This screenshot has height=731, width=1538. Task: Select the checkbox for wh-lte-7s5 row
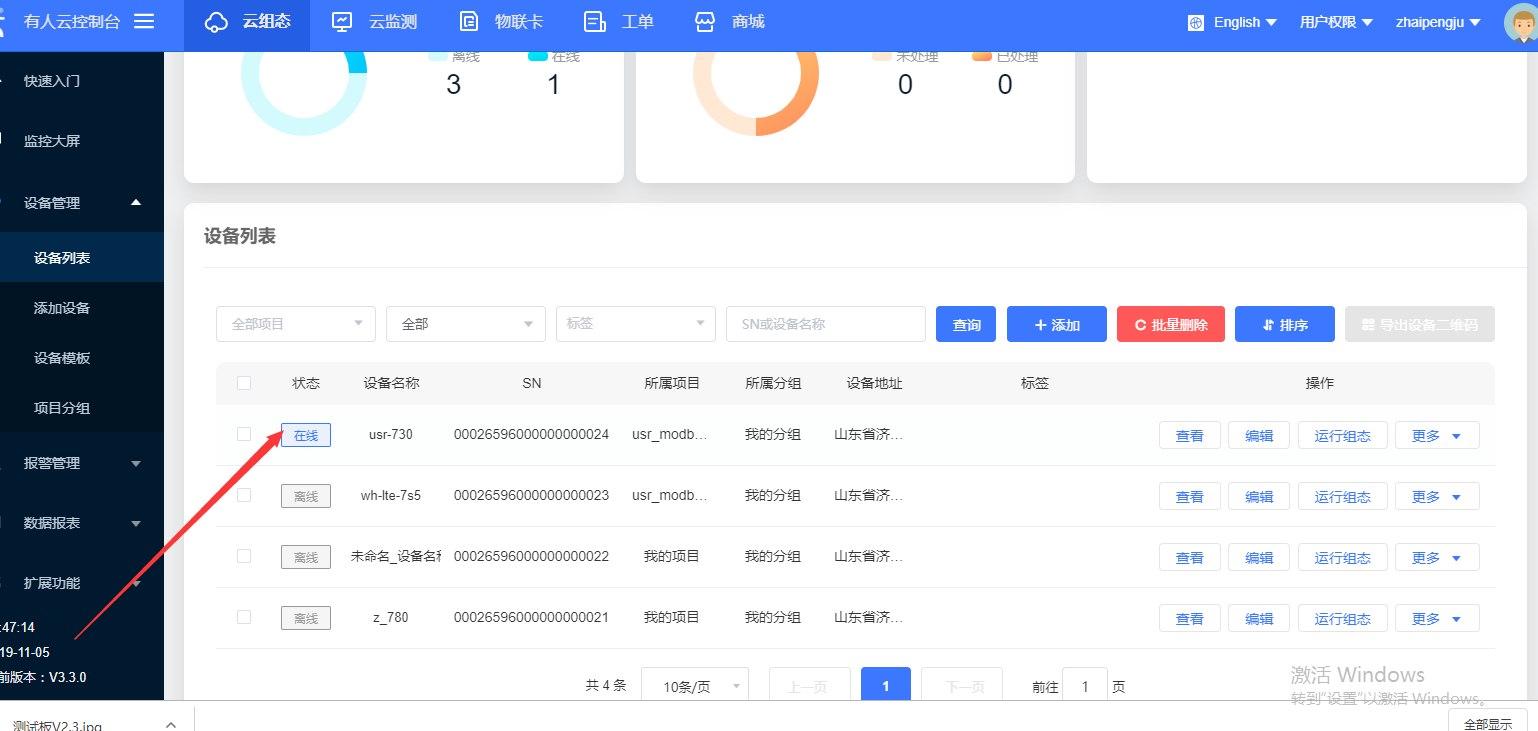click(244, 495)
